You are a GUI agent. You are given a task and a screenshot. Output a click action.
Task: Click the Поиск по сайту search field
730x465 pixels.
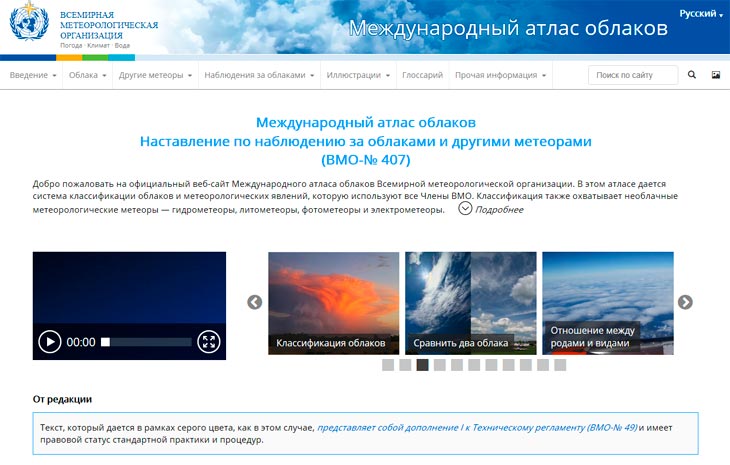[633, 75]
